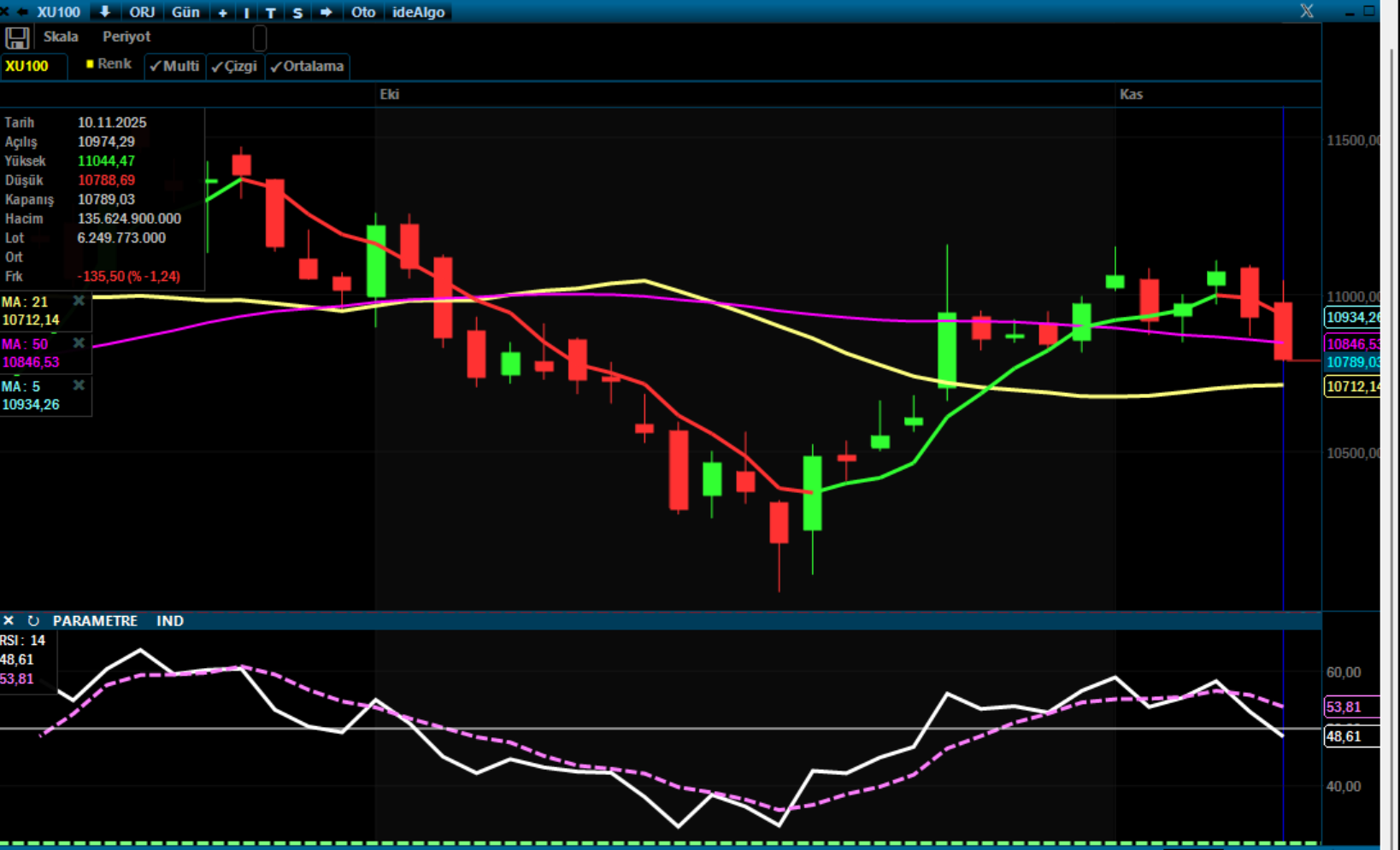Image resolution: width=1400 pixels, height=850 pixels.
Task: Click the plus icon in top toolbar
Action: click(x=223, y=13)
